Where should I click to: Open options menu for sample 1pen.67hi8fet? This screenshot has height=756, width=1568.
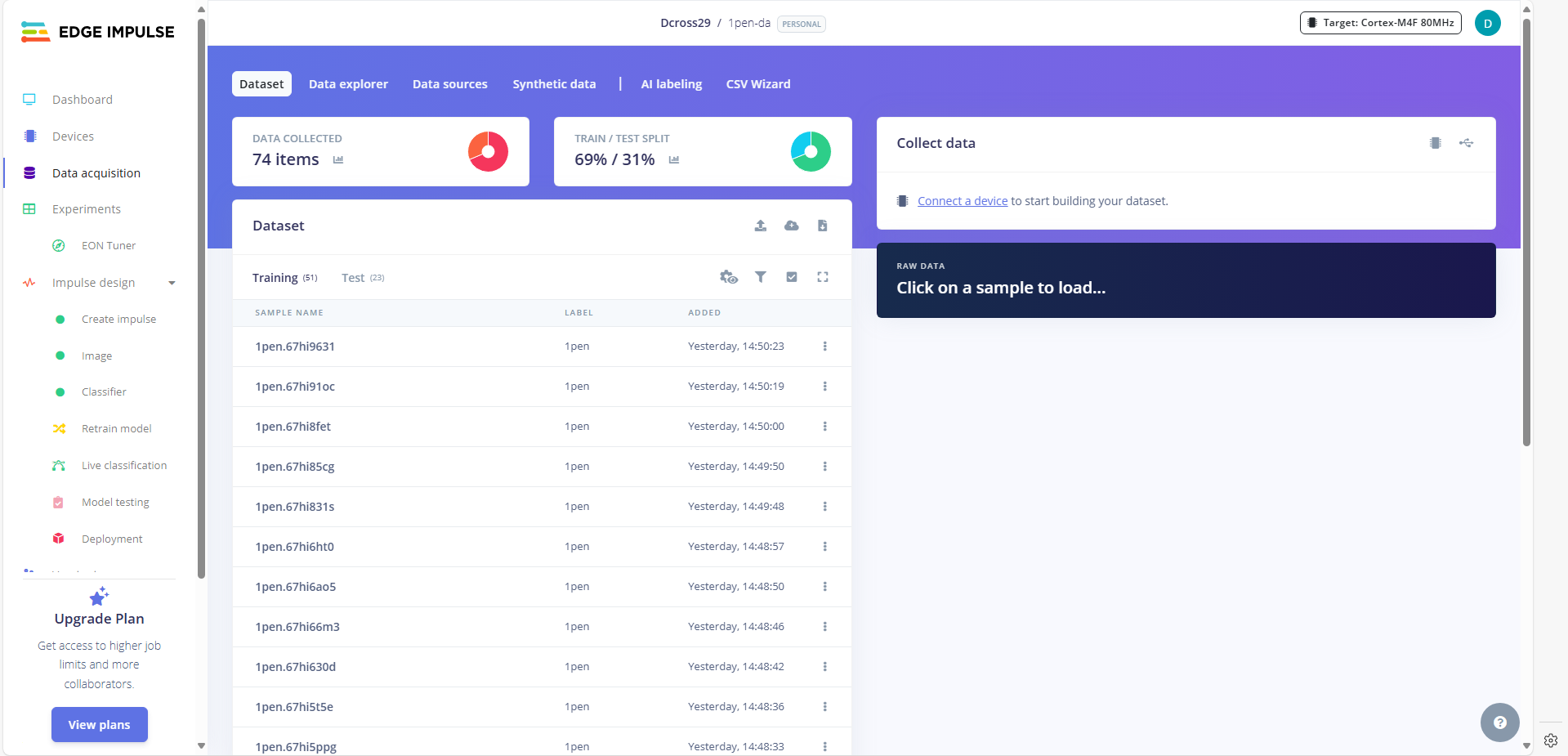(824, 427)
